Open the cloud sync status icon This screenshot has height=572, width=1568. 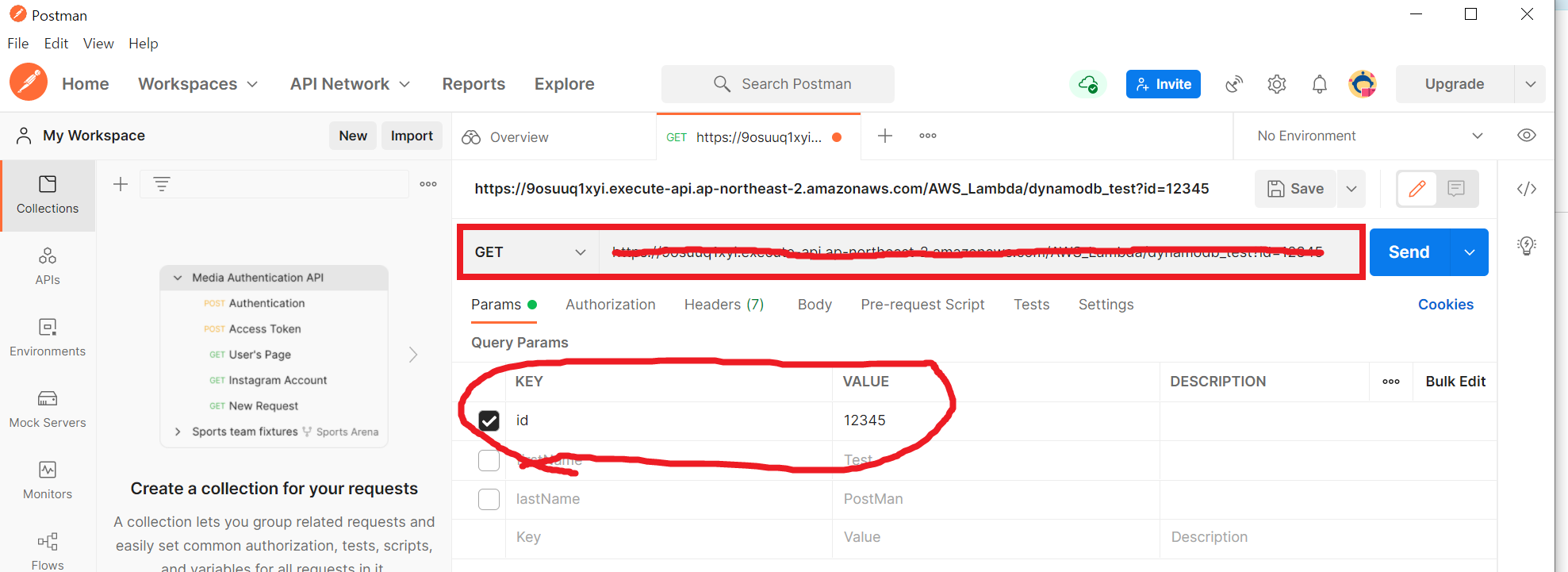1088,84
